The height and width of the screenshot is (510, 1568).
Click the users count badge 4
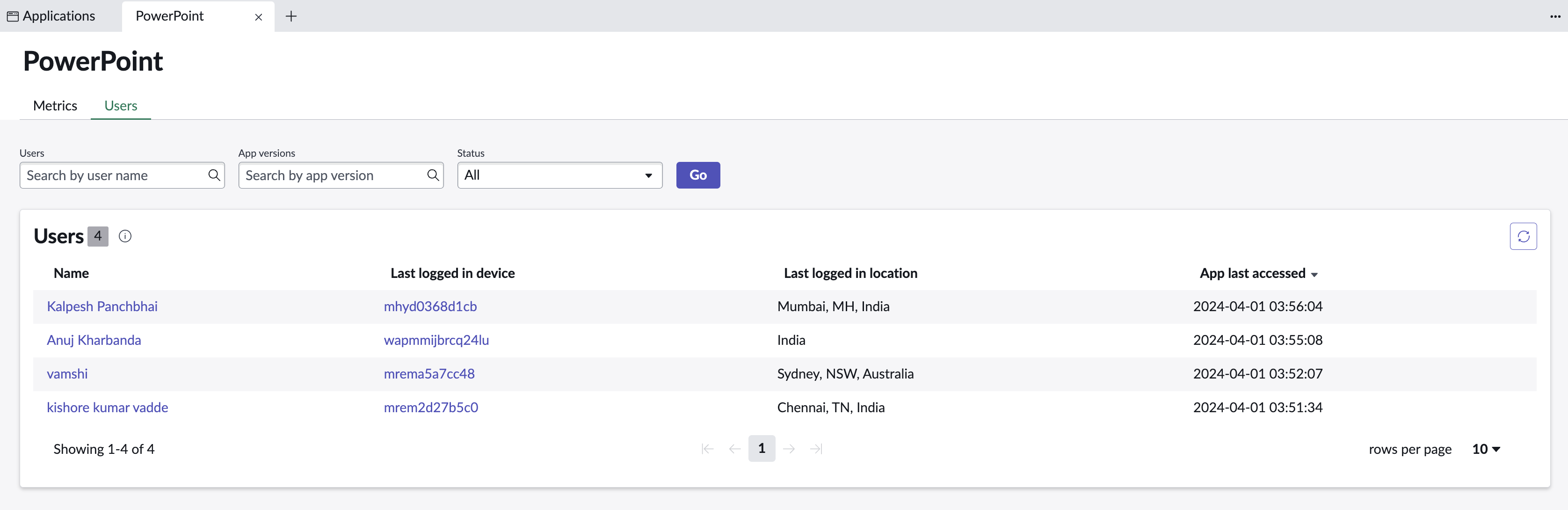(x=98, y=236)
